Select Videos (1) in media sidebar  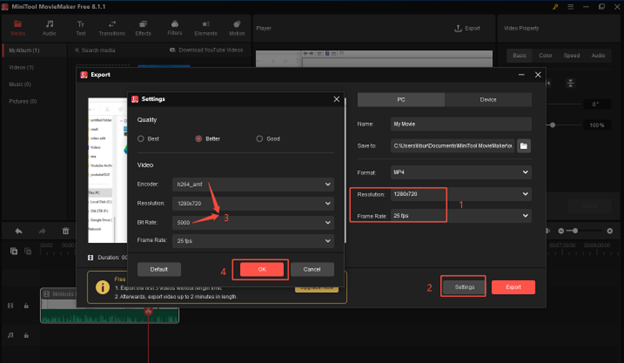coord(21,68)
